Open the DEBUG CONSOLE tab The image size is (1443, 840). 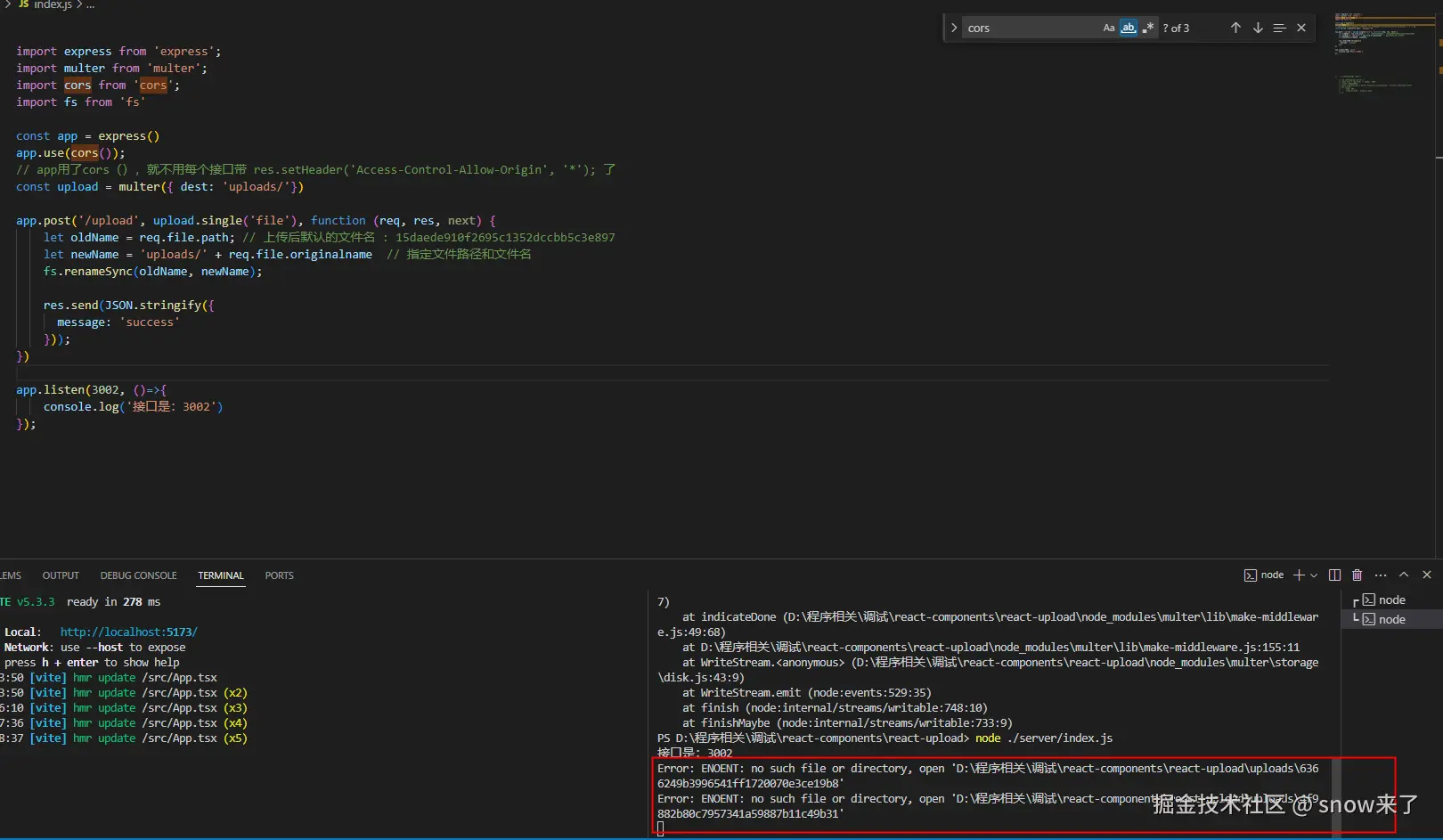[138, 575]
